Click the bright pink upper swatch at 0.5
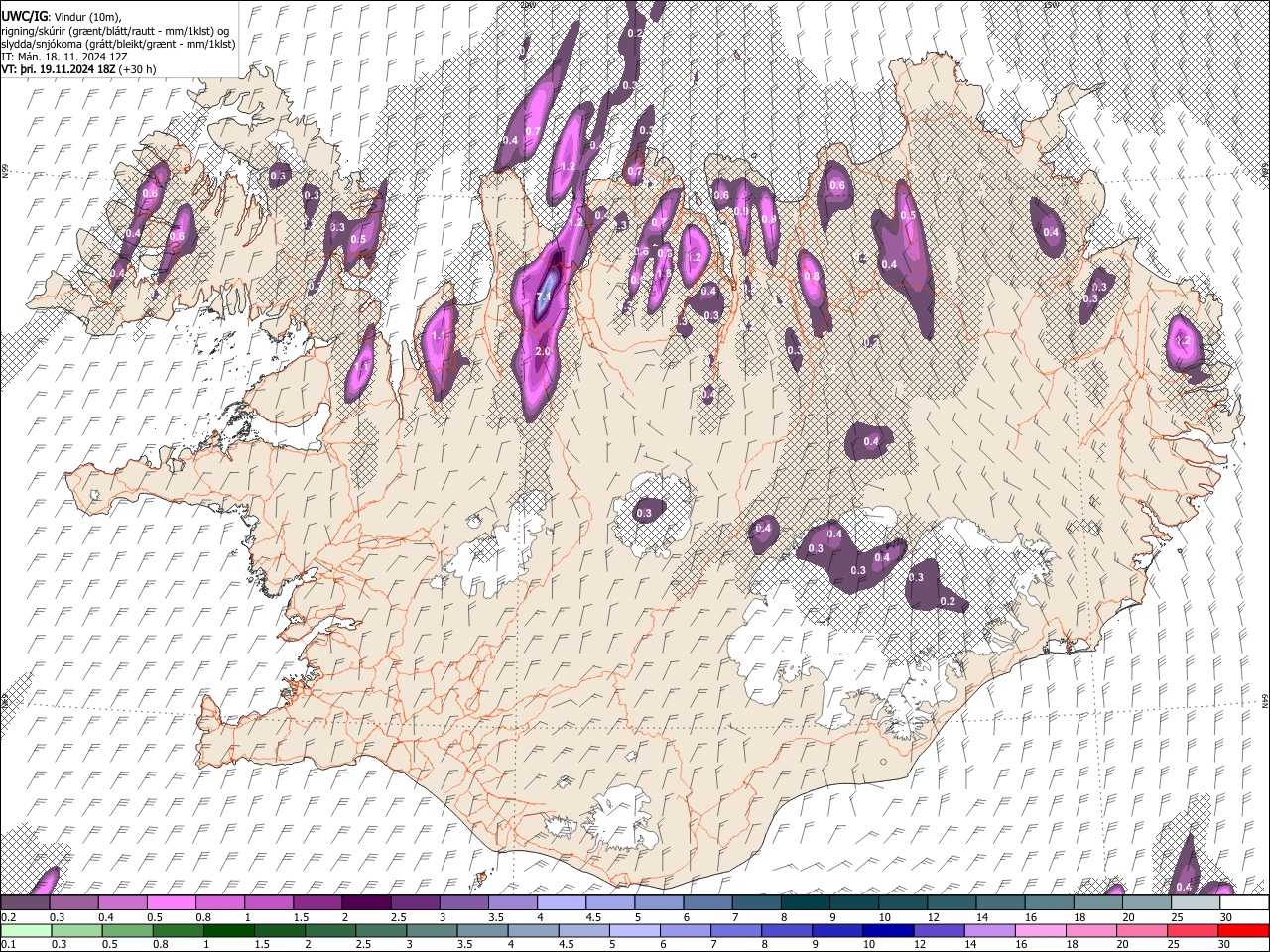This screenshot has height=952, width=1270. pos(171,903)
